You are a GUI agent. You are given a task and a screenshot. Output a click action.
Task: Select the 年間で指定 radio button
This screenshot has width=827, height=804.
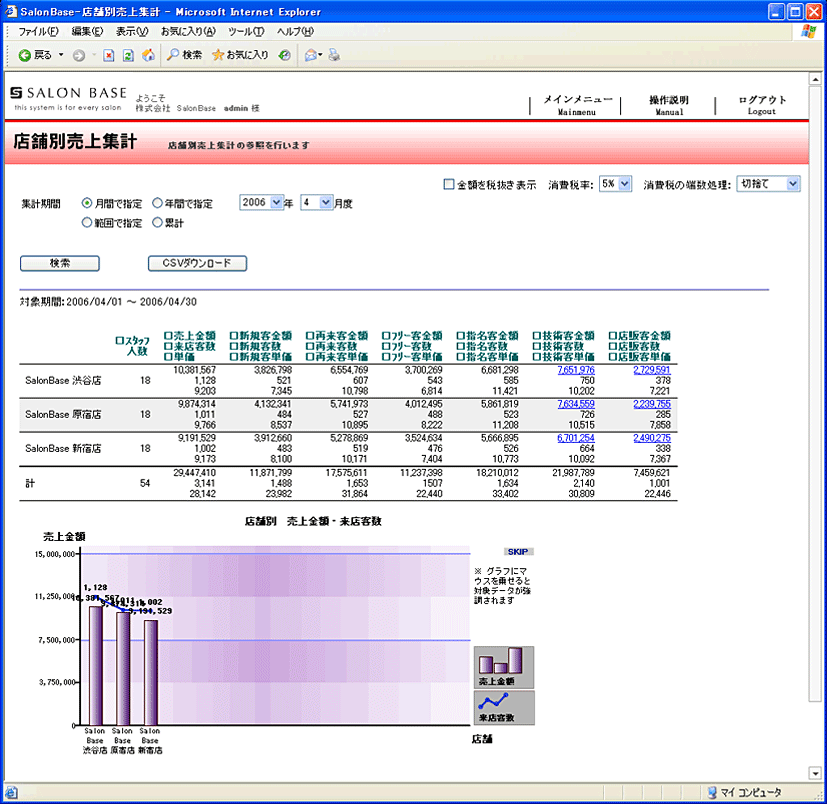click(x=157, y=203)
